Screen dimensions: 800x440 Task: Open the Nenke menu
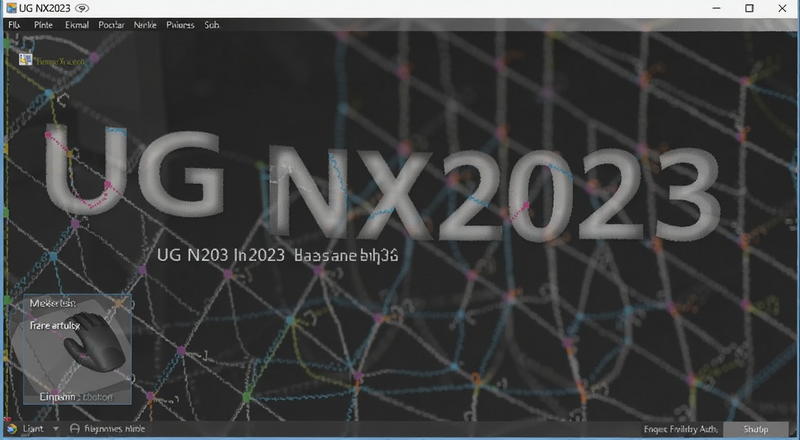[145, 25]
